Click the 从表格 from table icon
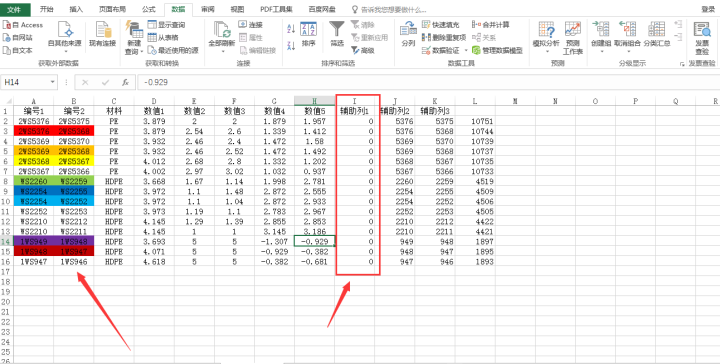720x364 pixels. coord(152,38)
